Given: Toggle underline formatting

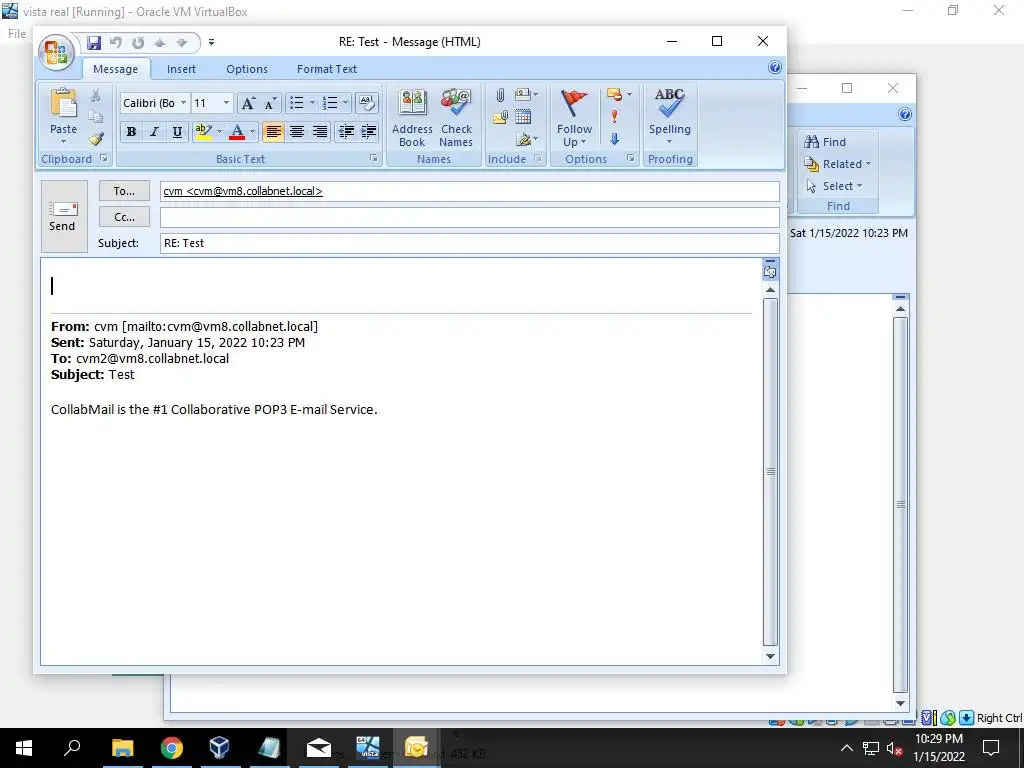Looking at the screenshot, I should 177,132.
